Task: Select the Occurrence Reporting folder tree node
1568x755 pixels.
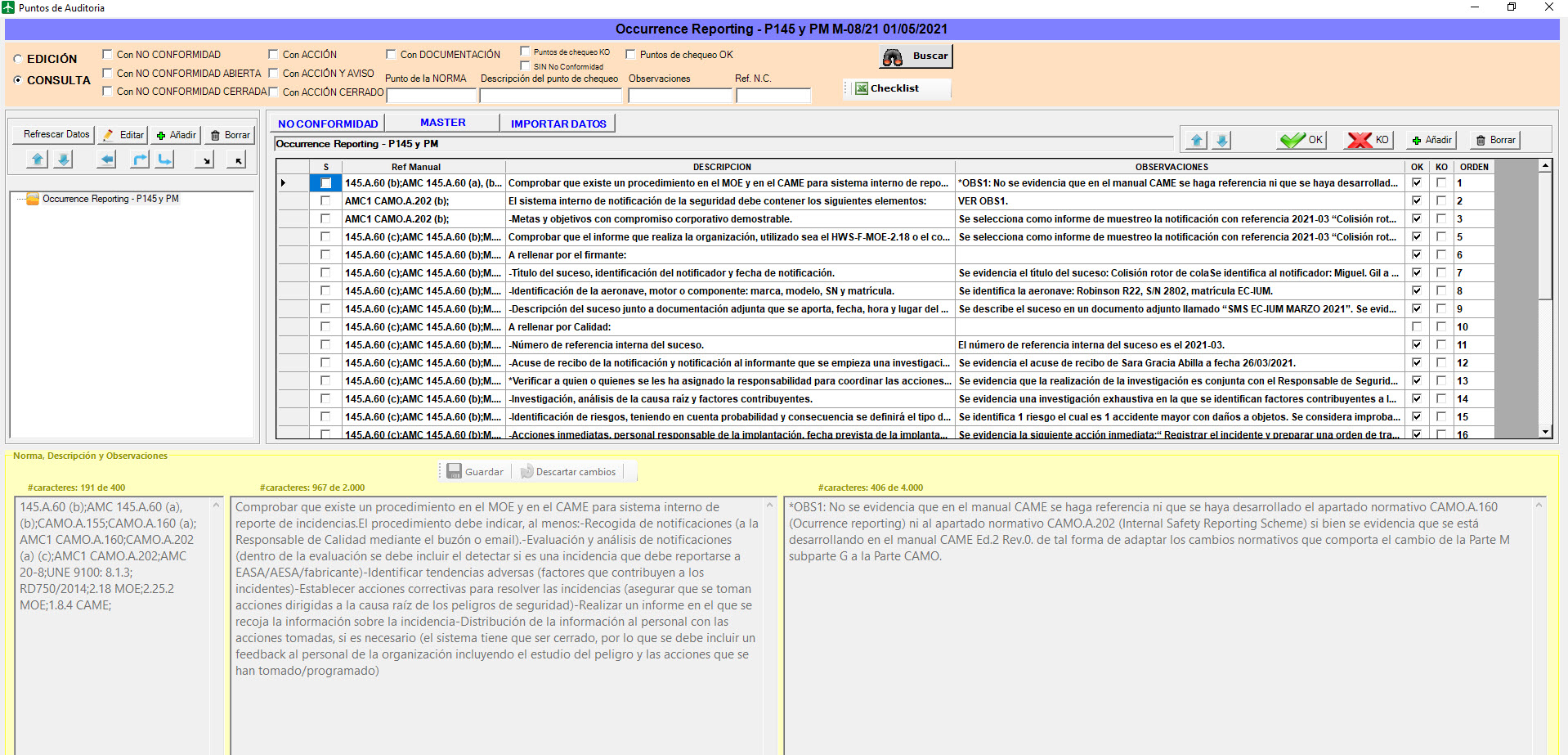Action: pos(110,199)
